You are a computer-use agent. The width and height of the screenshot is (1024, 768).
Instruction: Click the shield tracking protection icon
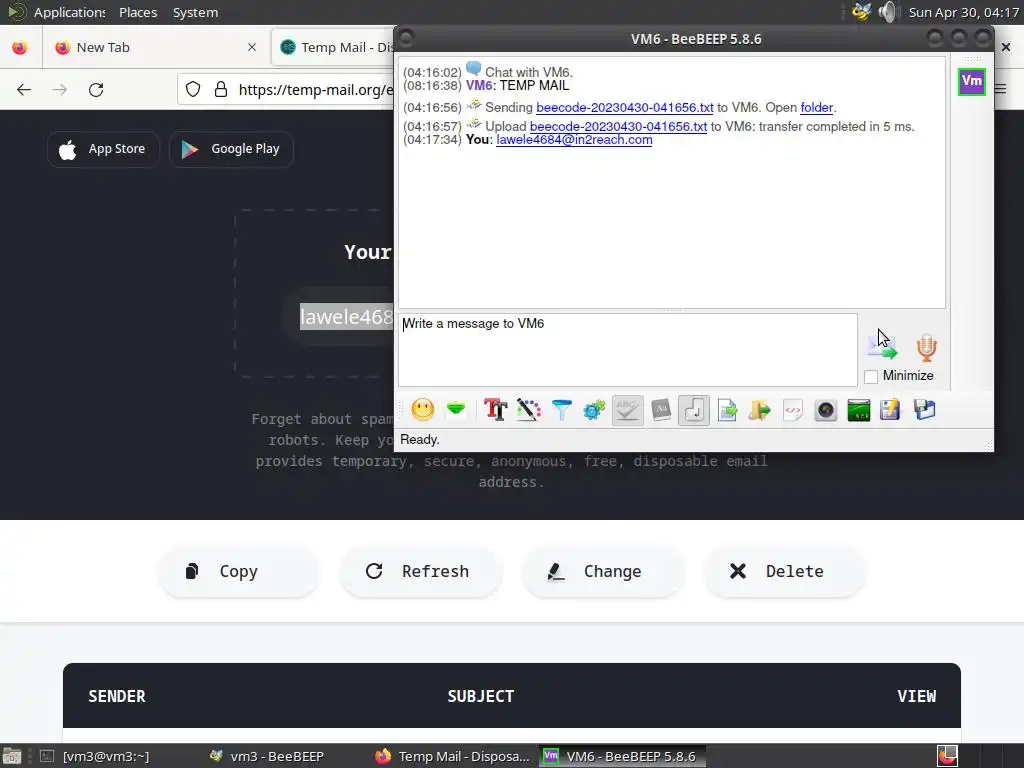tap(193, 89)
